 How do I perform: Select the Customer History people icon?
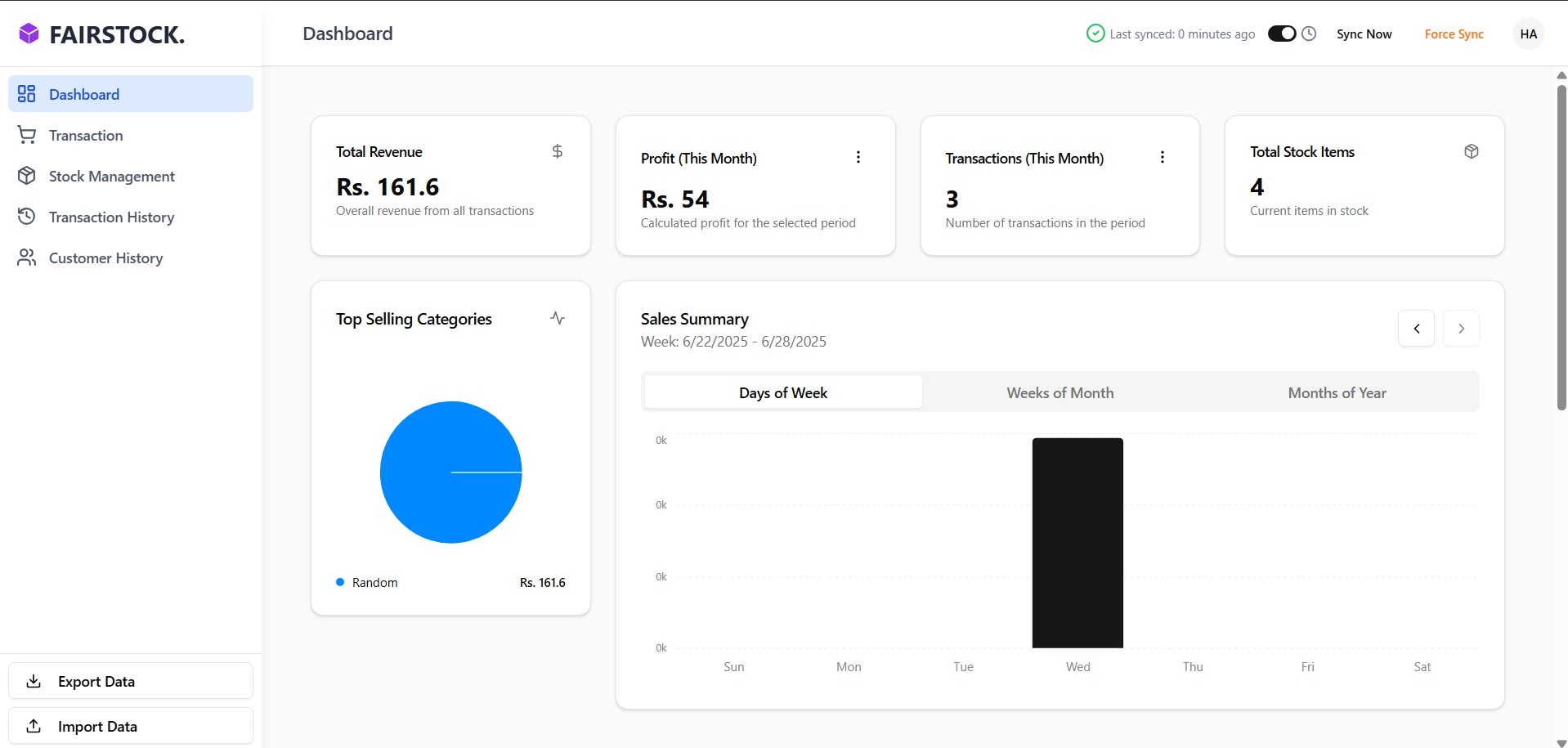tap(27, 258)
